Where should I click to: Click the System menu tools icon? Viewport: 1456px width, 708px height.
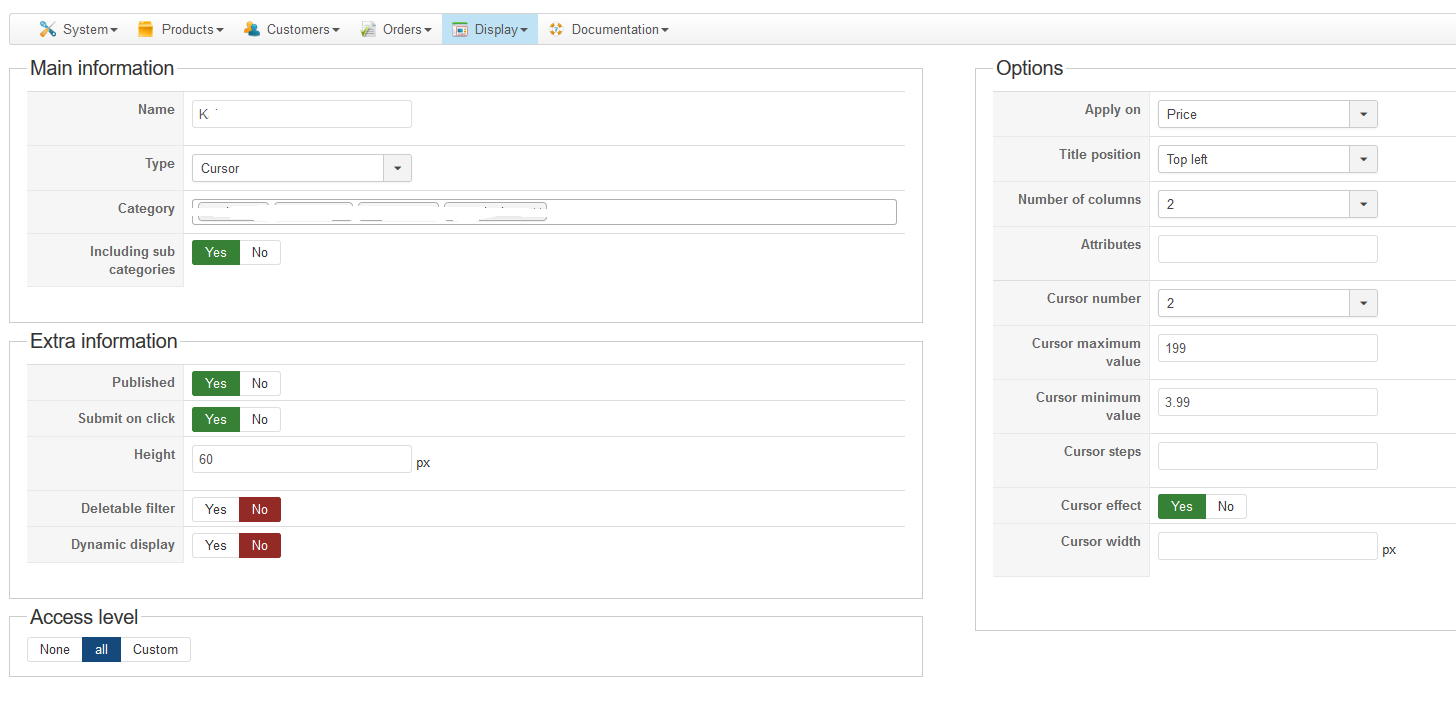coord(48,29)
